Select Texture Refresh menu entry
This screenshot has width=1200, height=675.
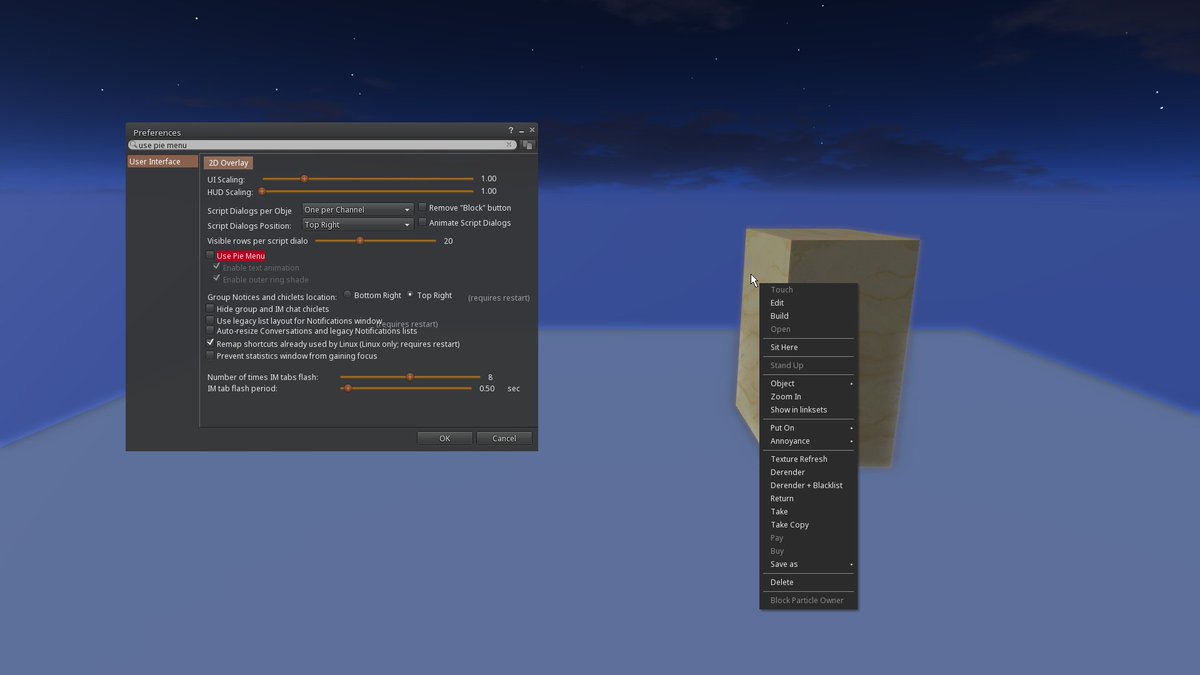coord(808,459)
